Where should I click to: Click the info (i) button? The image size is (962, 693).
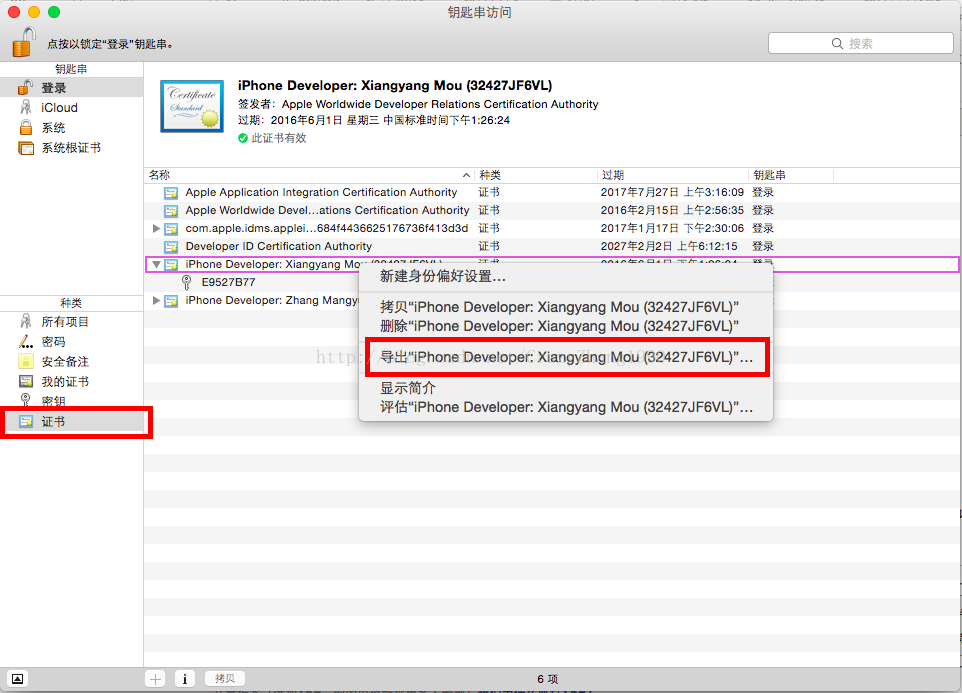point(185,679)
